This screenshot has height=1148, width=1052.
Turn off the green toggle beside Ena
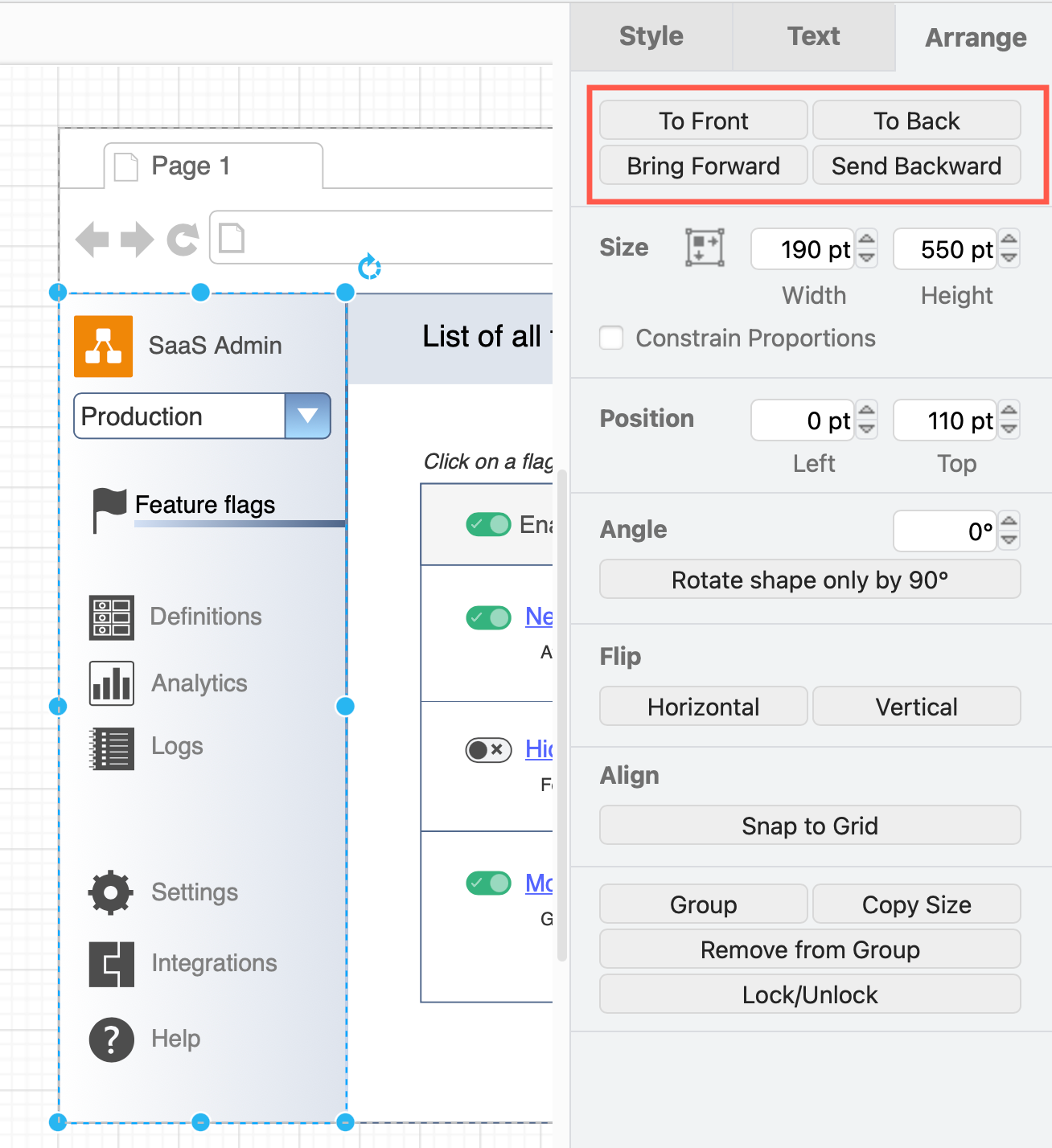coord(488,524)
